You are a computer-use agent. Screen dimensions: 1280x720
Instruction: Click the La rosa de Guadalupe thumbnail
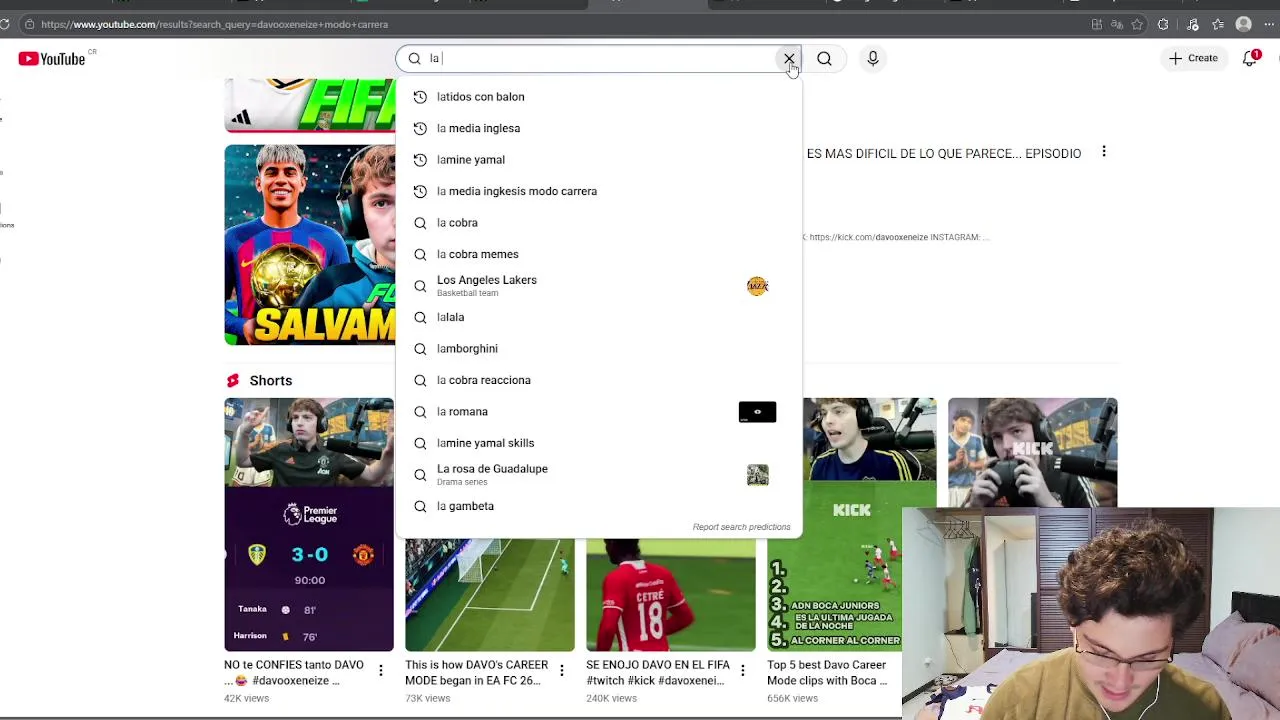tap(757, 475)
